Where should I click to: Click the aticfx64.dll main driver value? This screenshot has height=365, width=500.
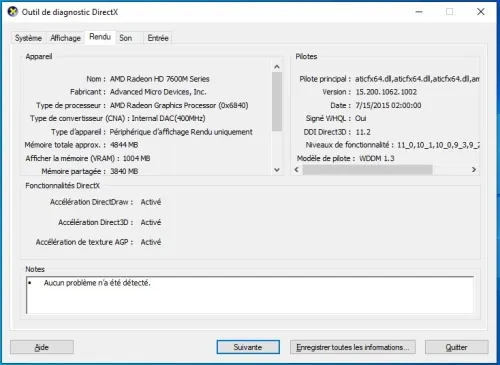tap(417, 79)
